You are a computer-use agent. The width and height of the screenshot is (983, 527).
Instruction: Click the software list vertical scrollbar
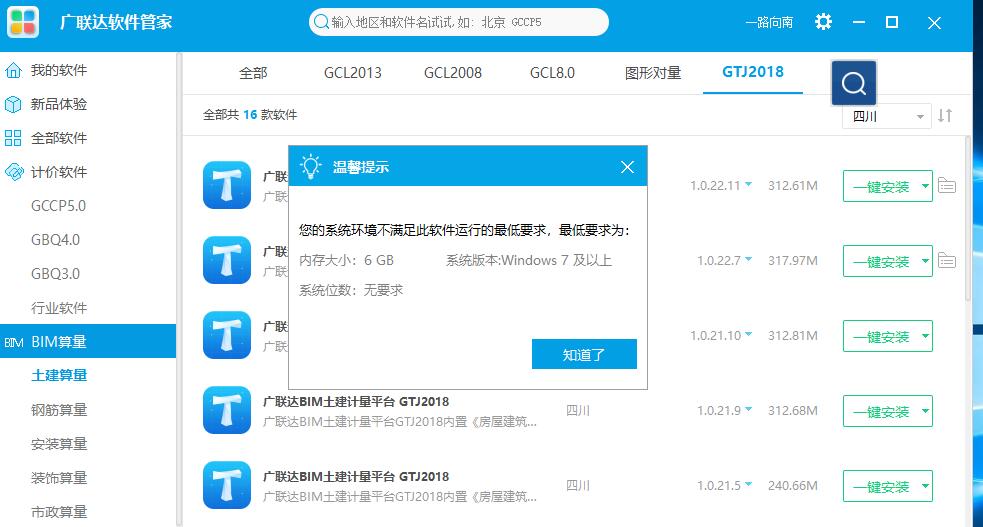click(968, 219)
